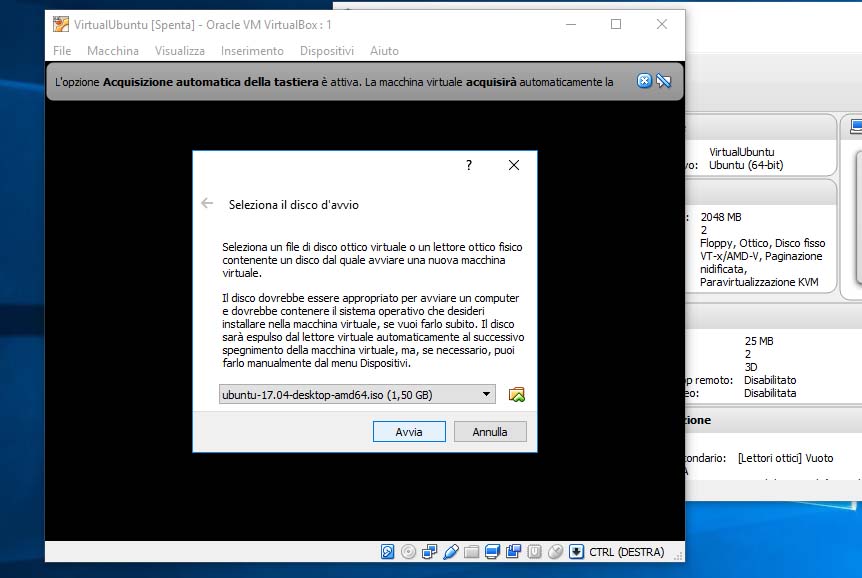The image size is (862, 578).
Task: Click 'Paravirtualizzazione KVM' text in Manager window
Action: [759, 282]
